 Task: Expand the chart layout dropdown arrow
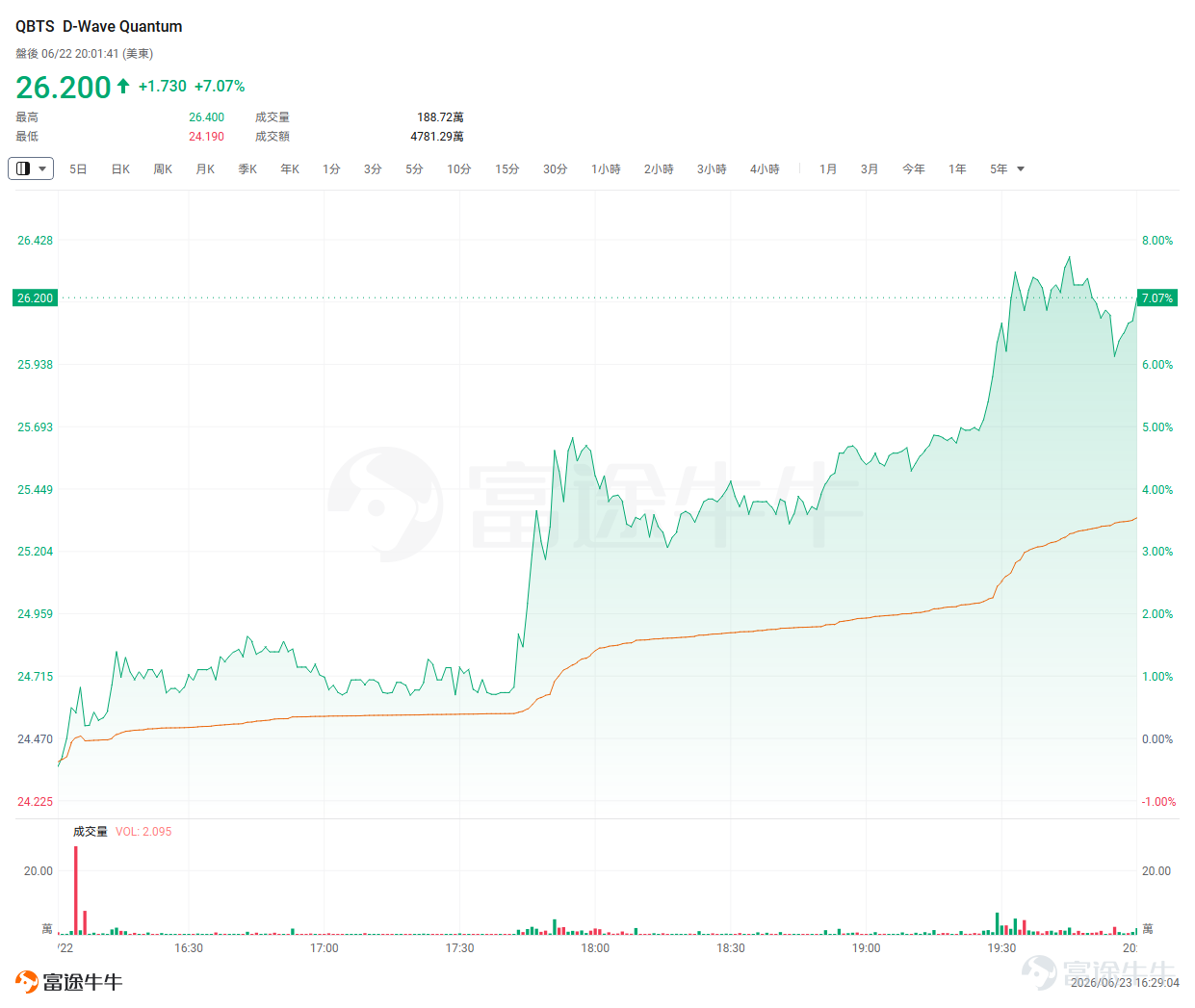click(x=42, y=169)
